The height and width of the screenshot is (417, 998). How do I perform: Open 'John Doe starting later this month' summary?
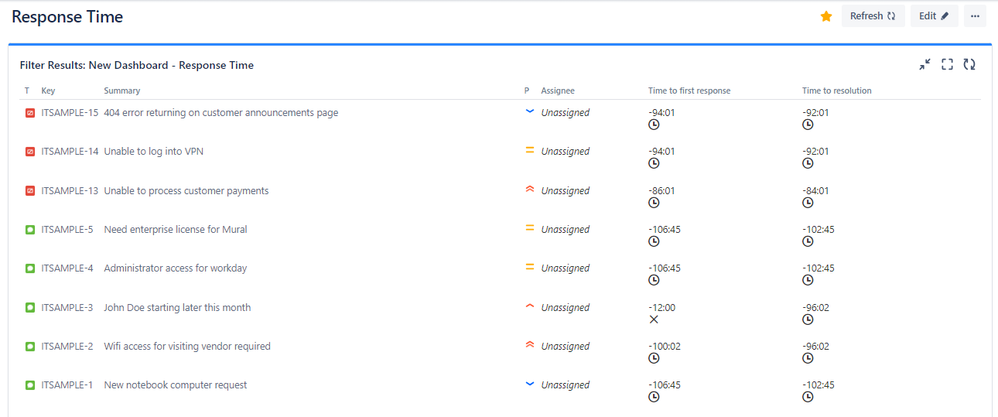pos(177,307)
